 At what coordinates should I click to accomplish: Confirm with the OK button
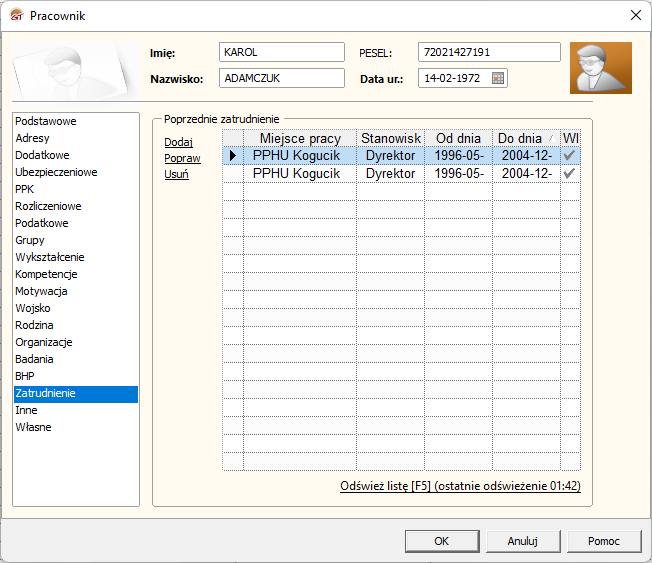click(x=441, y=541)
